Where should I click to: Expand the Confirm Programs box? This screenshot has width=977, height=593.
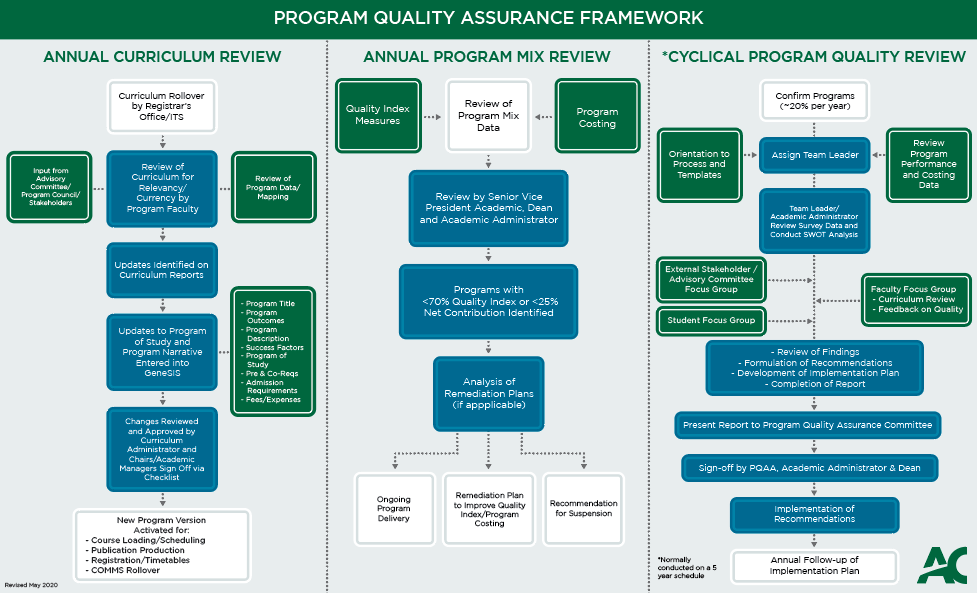pos(814,100)
